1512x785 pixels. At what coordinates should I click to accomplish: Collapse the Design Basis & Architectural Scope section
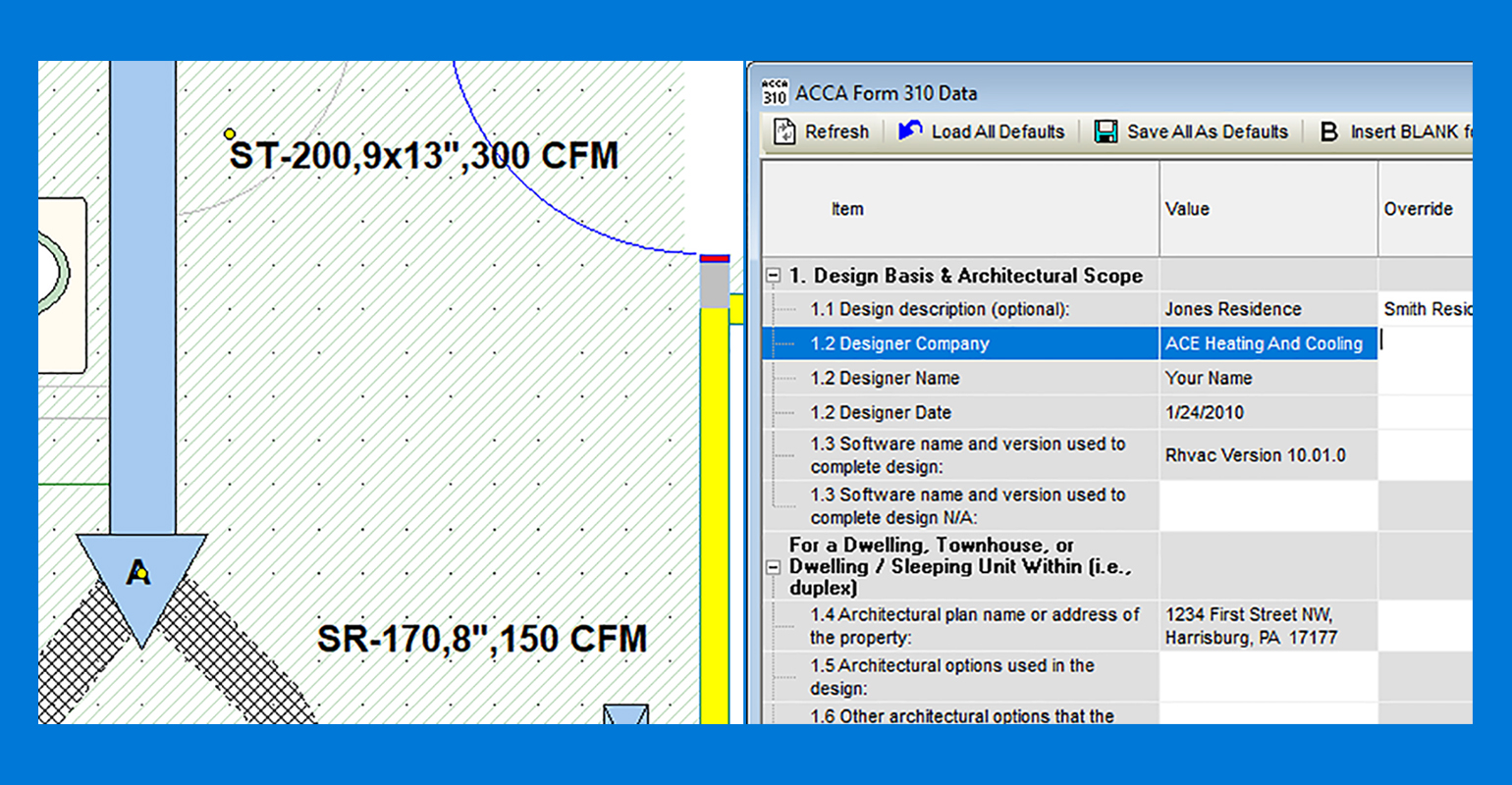(773, 276)
